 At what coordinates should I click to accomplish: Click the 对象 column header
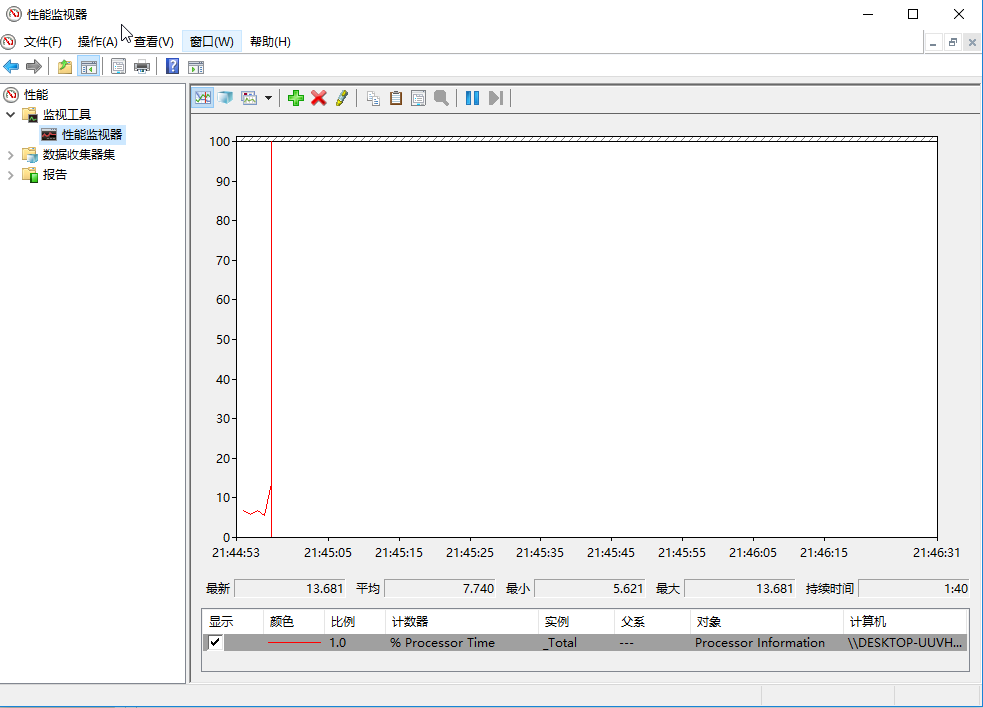click(766, 621)
